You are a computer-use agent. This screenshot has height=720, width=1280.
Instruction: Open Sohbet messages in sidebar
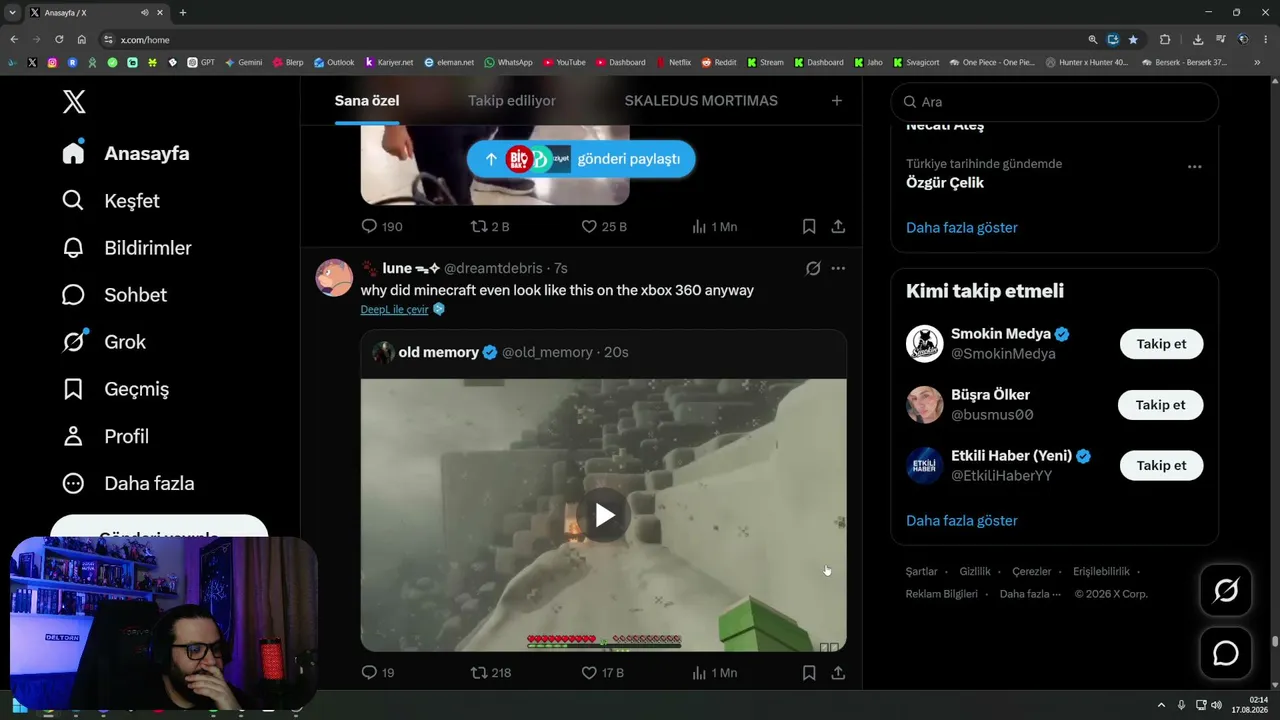[114, 294]
